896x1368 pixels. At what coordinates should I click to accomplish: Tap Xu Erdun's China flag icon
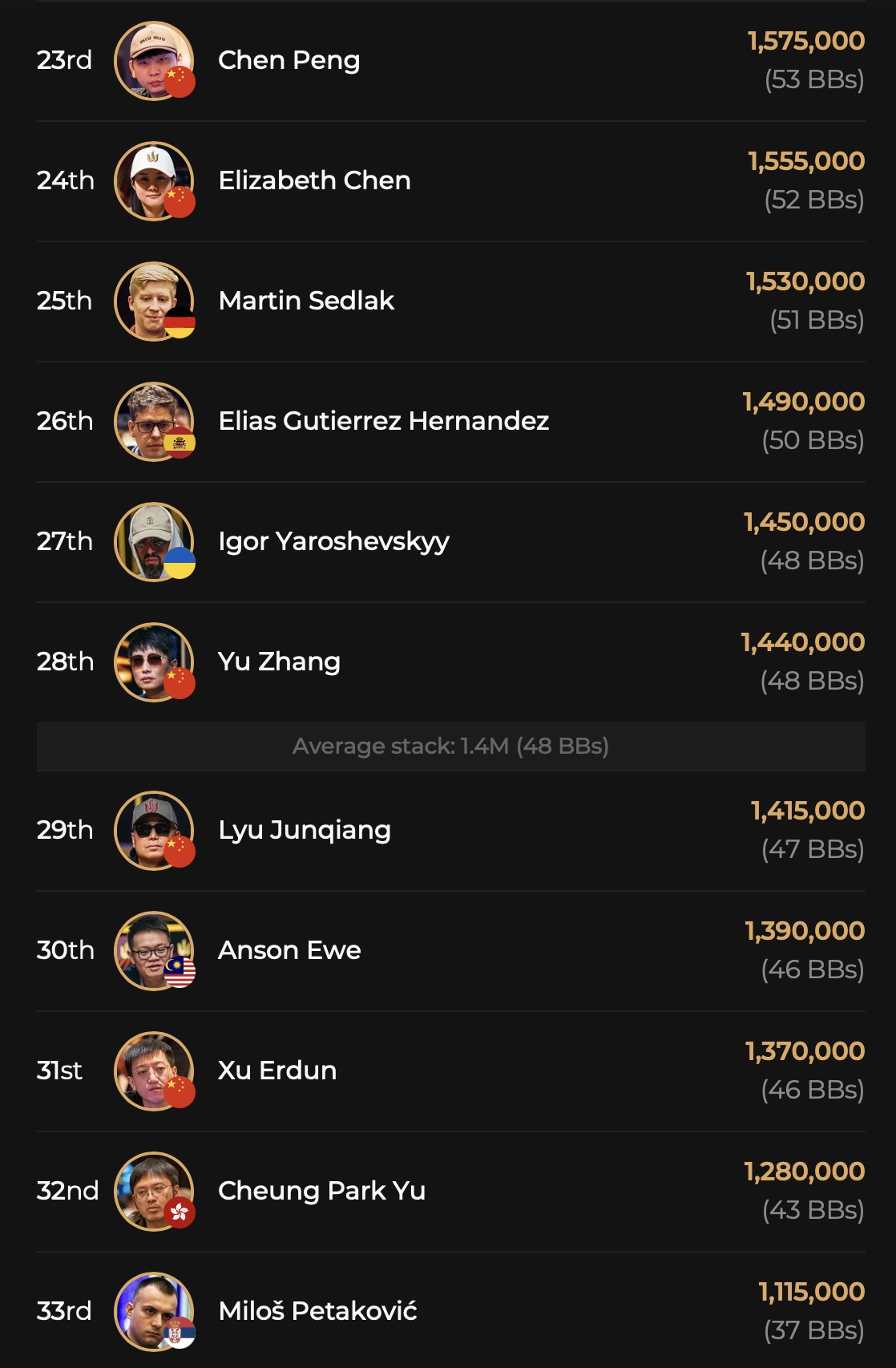[x=180, y=1093]
